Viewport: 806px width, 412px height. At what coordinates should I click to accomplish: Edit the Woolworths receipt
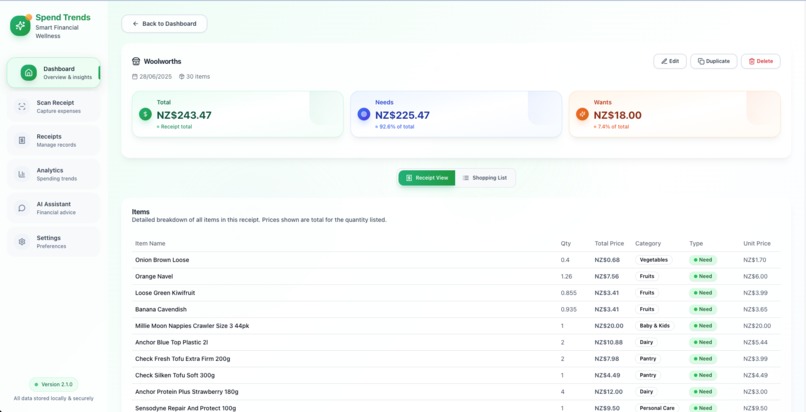click(670, 61)
